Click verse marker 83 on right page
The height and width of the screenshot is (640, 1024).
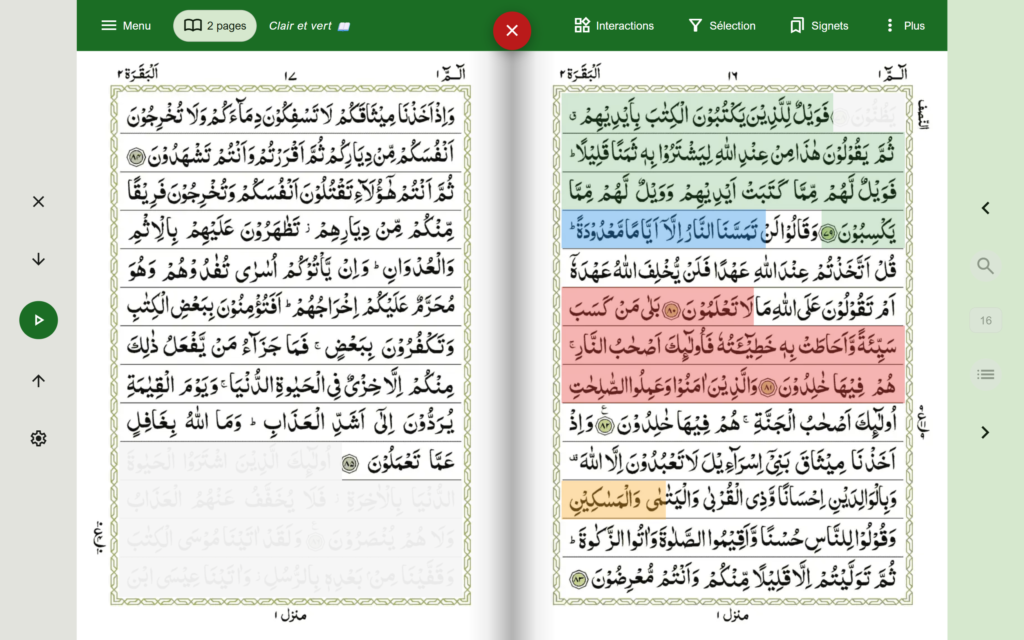579,579
